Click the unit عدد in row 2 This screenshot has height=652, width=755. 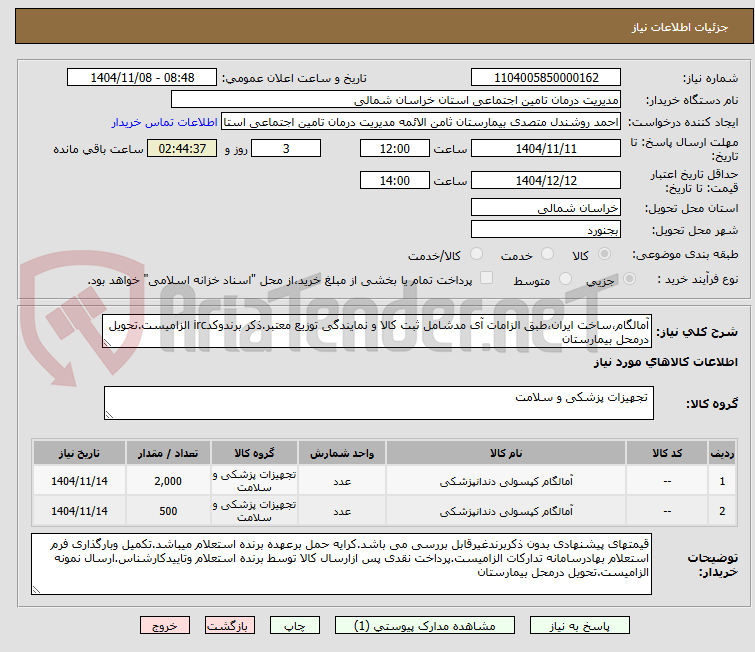pyautogui.click(x=342, y=511)
